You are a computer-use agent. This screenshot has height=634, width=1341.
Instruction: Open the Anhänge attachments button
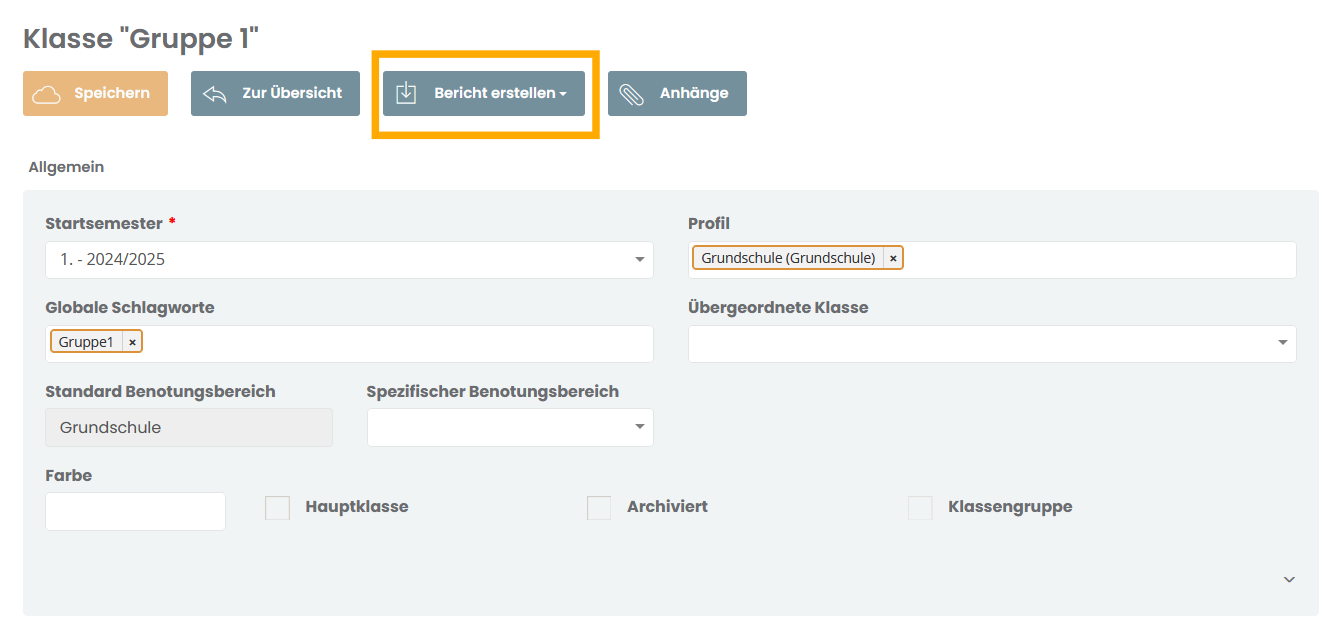coord(677,93)
